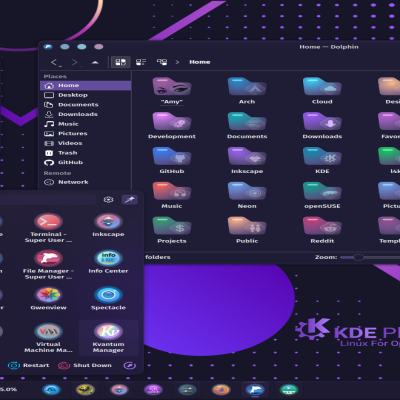This screenshot has height=400, width=400.
Task: Go back using Dolphin's back arrow
Action: click(55, 62)
